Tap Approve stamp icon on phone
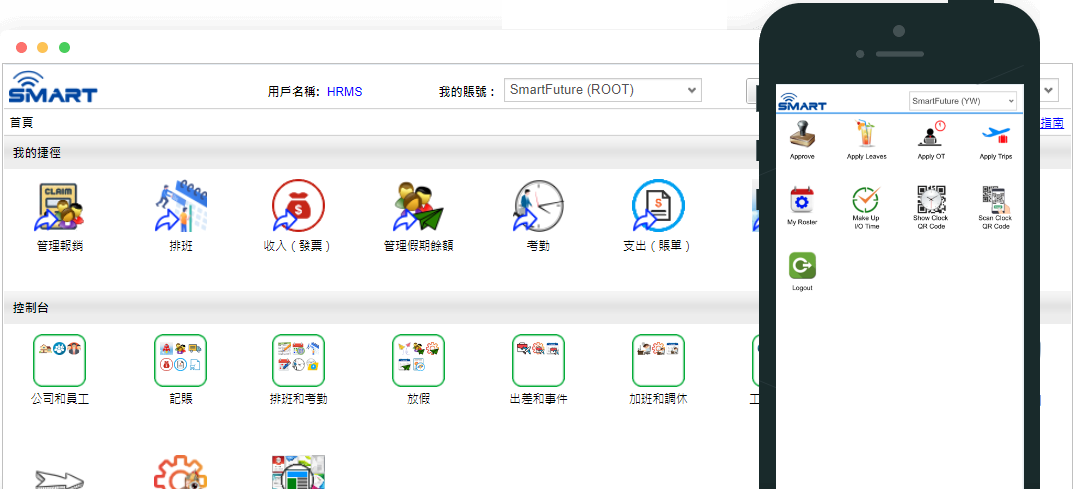Screen dimensions: 1075x489 [802, 135]
